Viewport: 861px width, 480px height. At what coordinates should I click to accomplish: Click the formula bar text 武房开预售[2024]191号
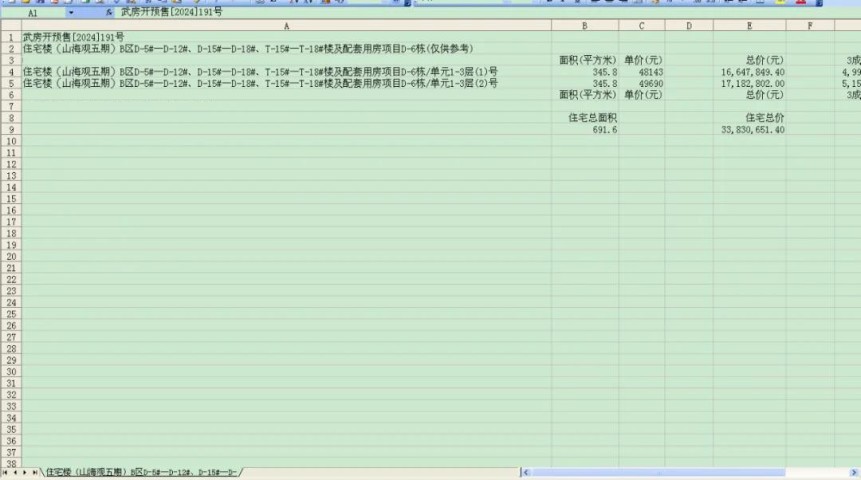click(171, 12)
